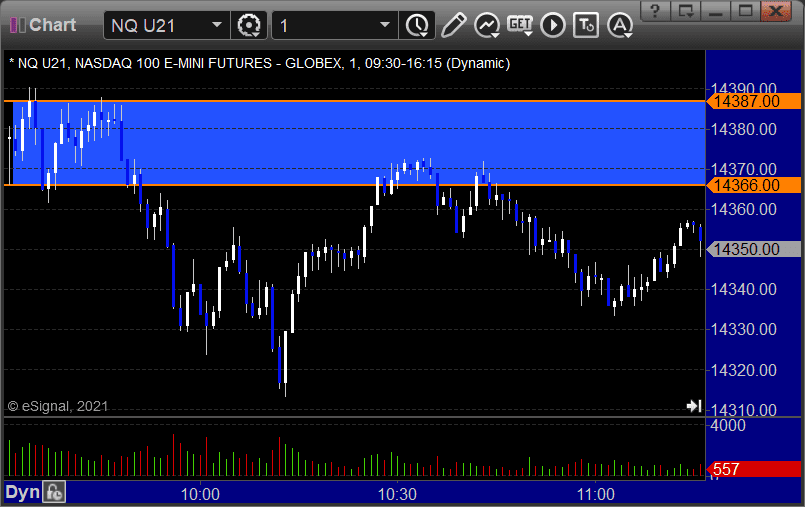Click the red 557 volume label
The image size is (805, 507).
tap(753, 469)
